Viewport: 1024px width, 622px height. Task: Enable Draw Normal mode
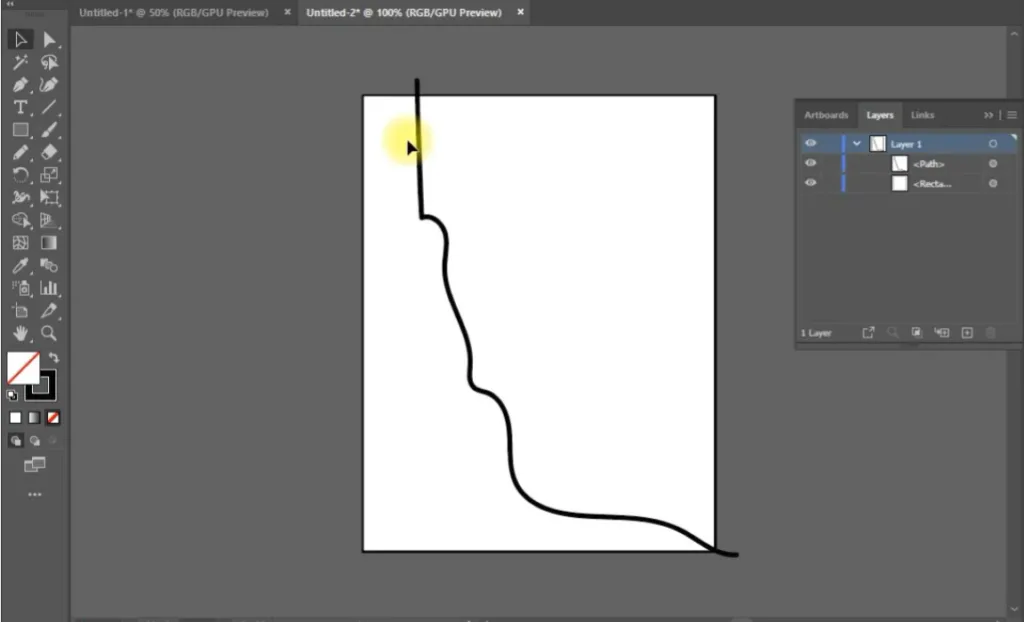click(x=16, y=441)
